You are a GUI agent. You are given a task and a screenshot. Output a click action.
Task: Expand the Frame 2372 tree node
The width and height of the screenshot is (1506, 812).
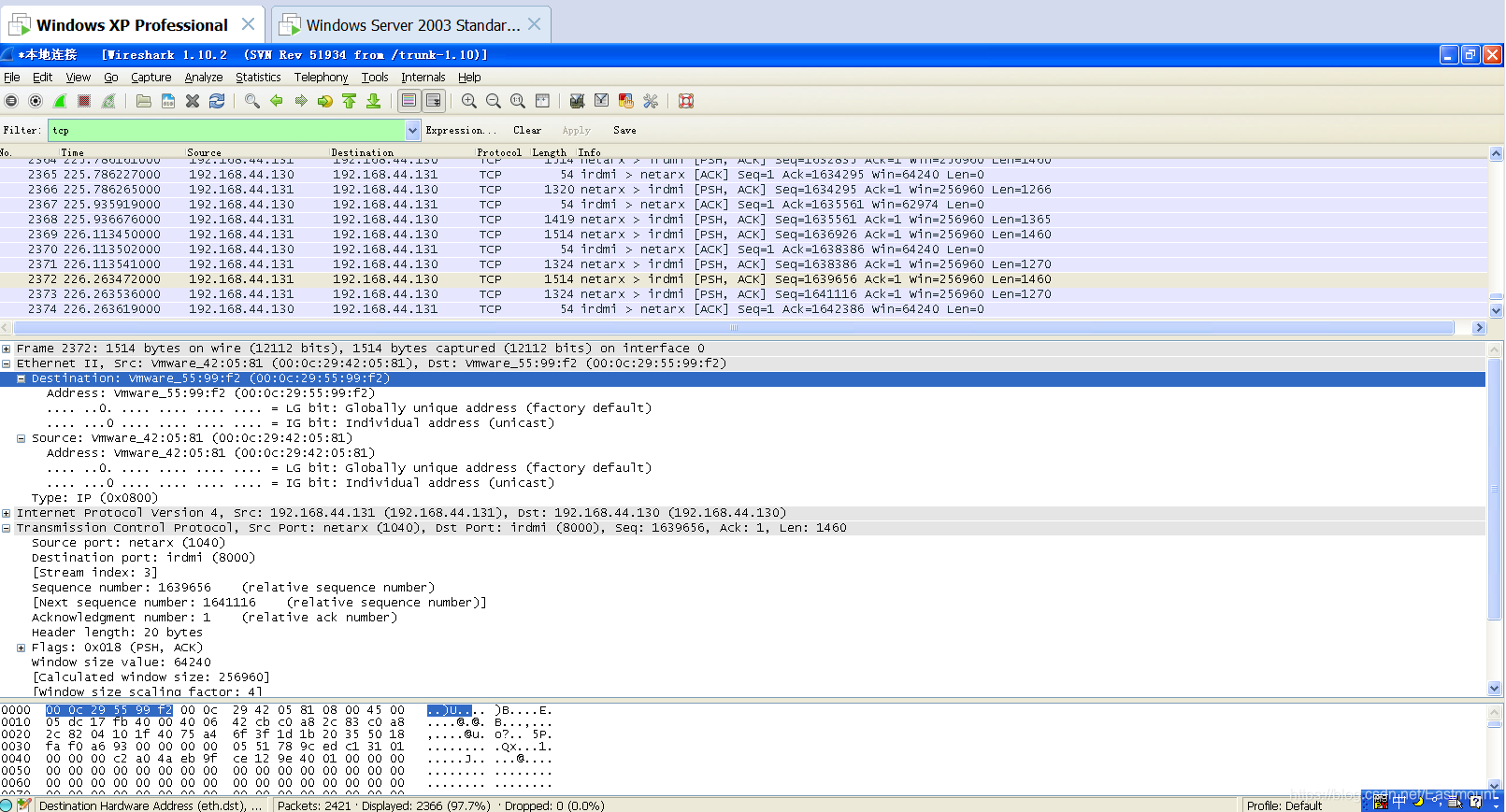pos(7,349)
